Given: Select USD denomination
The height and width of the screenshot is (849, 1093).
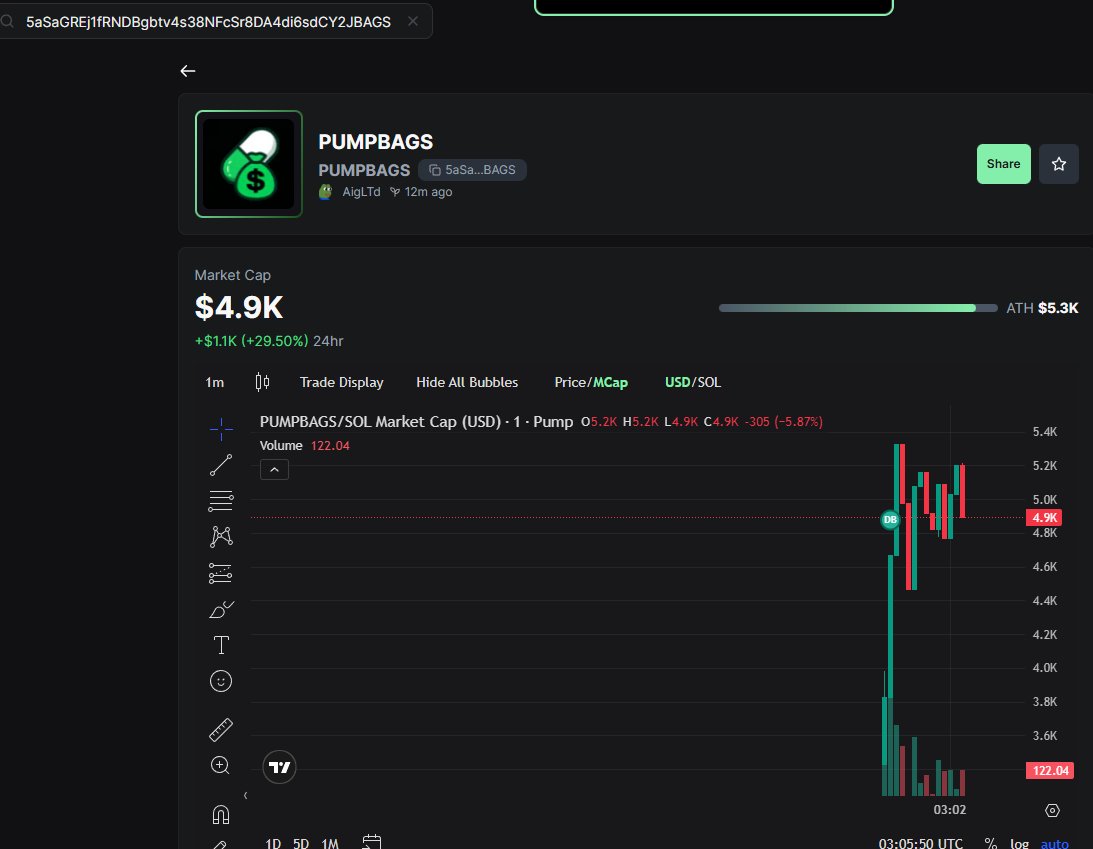Looking at the screenshot, I should tap(677, 382).
